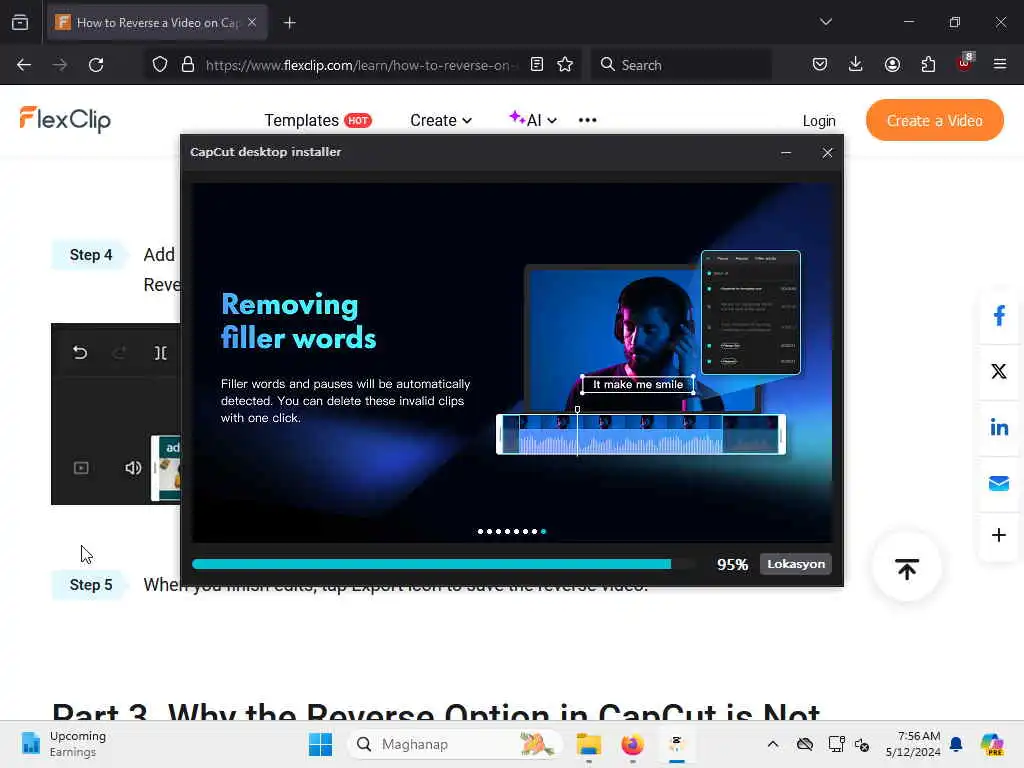Click the OneDrive cloud tray icon

click(x=805, y=744)
